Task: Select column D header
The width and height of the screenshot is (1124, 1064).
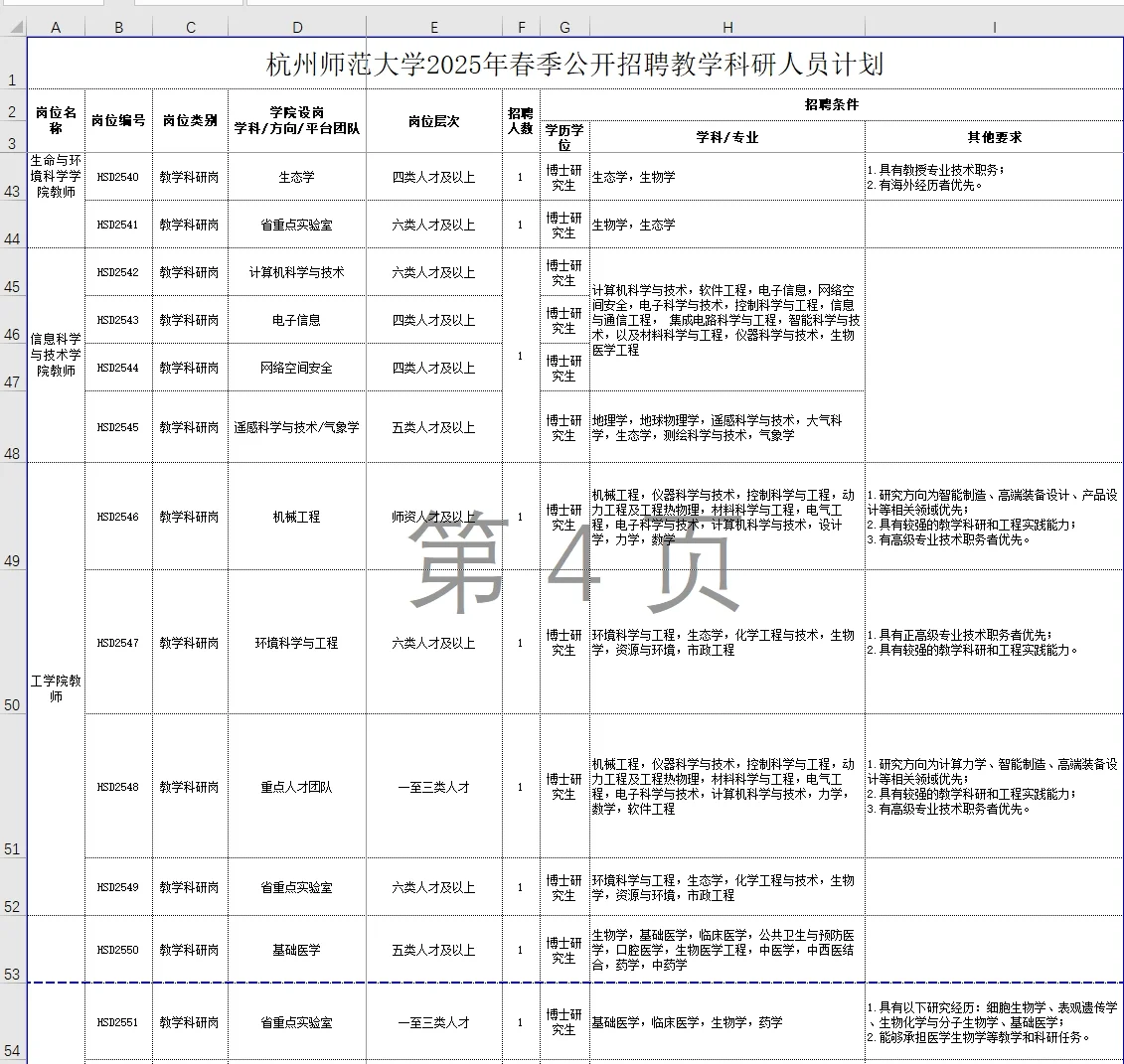Action: pos(297,27)
